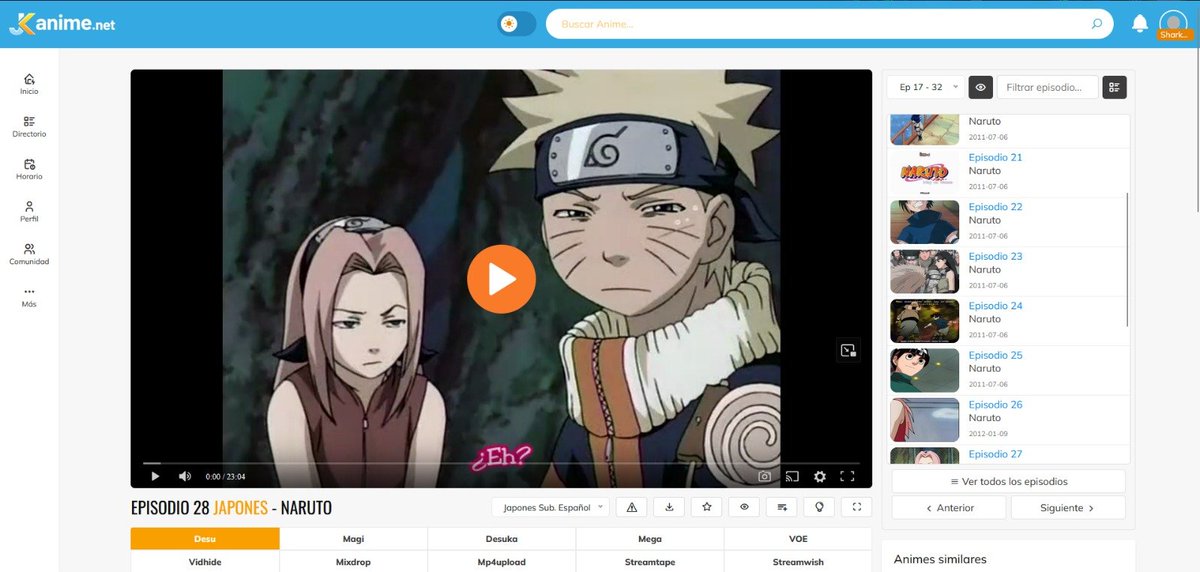
Task: Select the Mp4upload server tab
Action: click(x=501, y=562)
